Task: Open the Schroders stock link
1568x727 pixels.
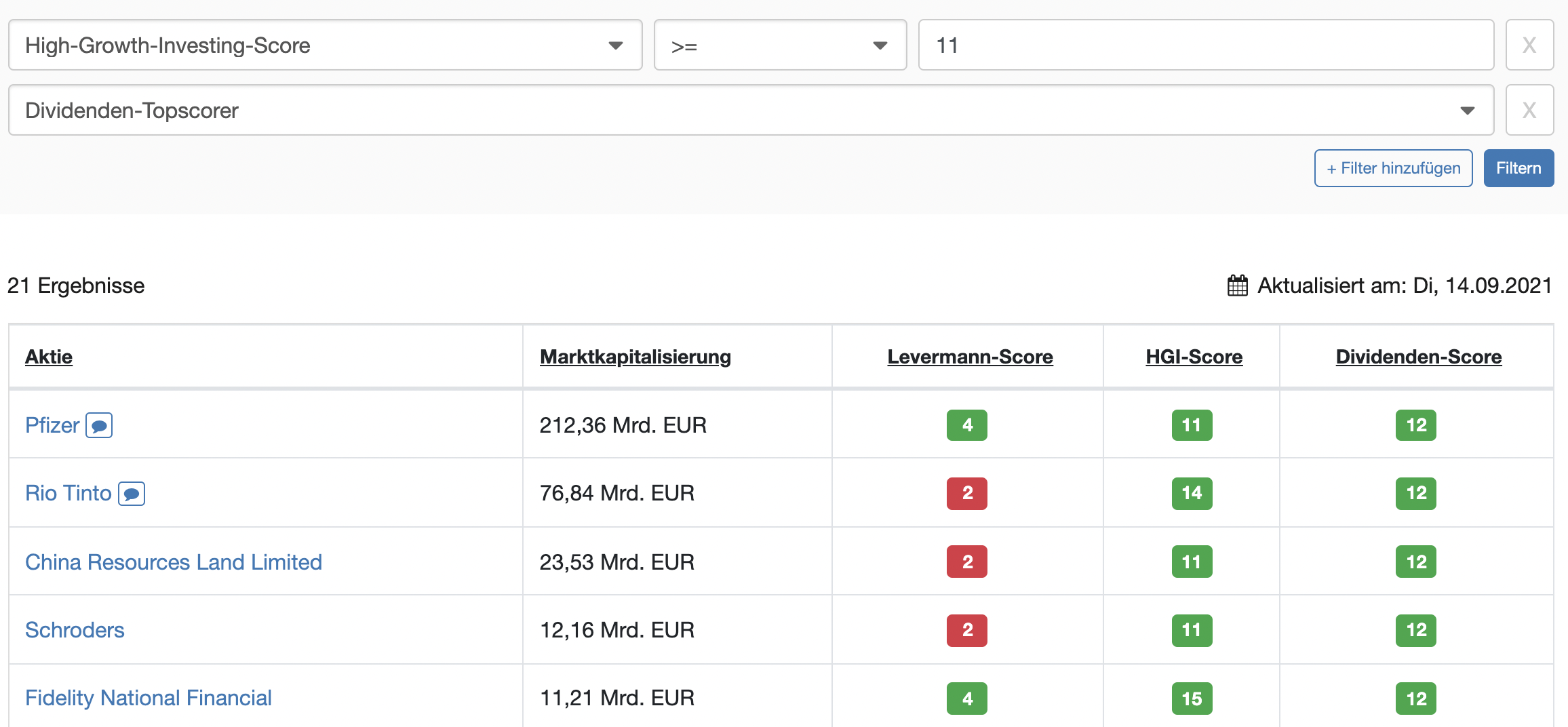Action: (75, 630)
